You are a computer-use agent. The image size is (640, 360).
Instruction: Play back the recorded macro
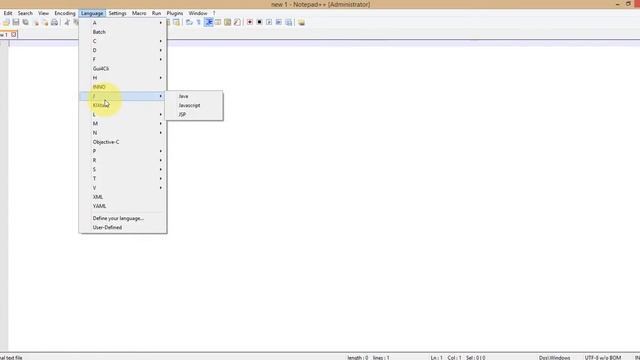(269, 22)
